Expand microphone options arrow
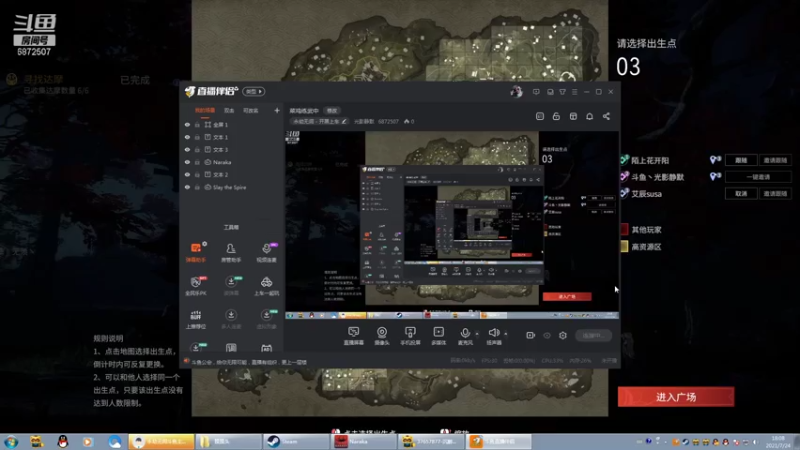This screenshot has width=800, height=450. pos(477,334)
